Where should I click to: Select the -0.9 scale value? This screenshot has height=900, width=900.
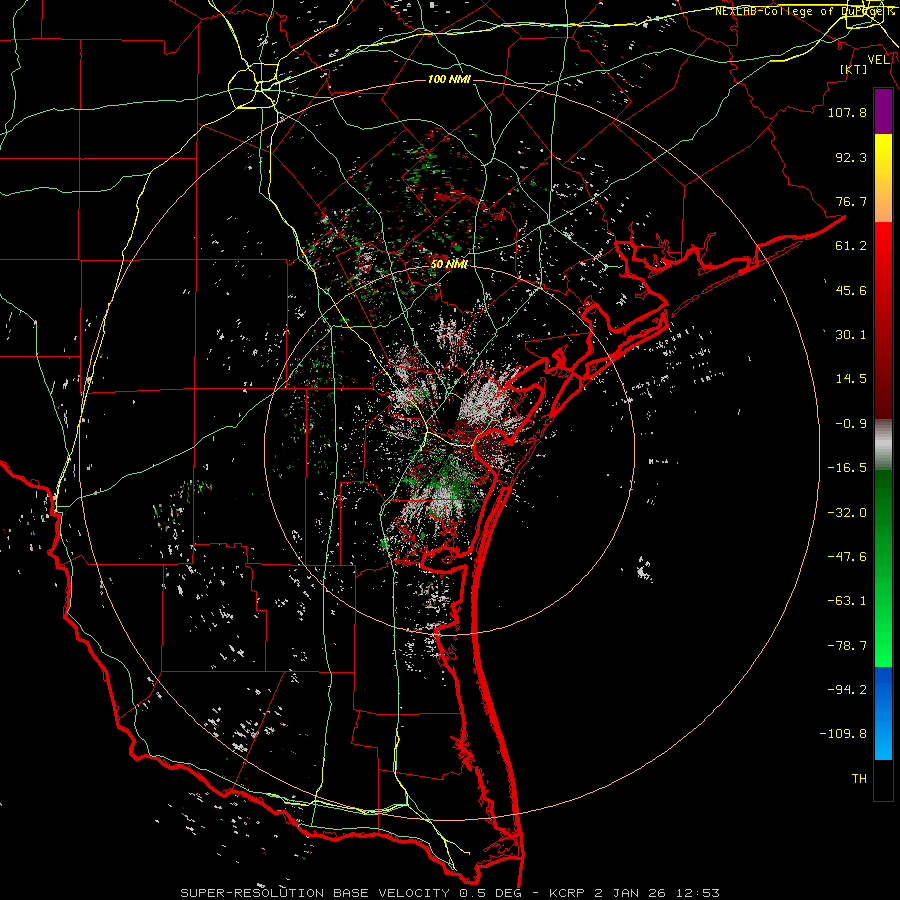point(851,424)
